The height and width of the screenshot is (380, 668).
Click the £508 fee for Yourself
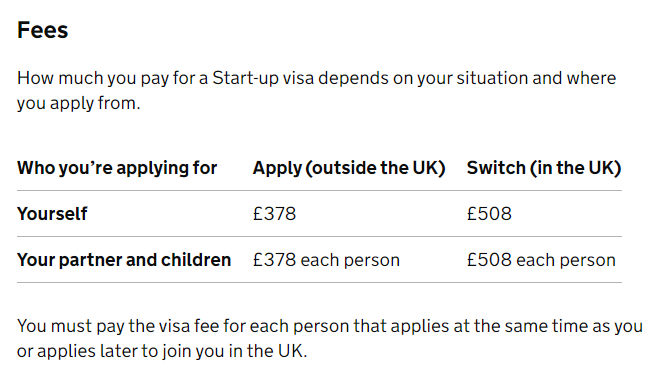tap(489, 214)
